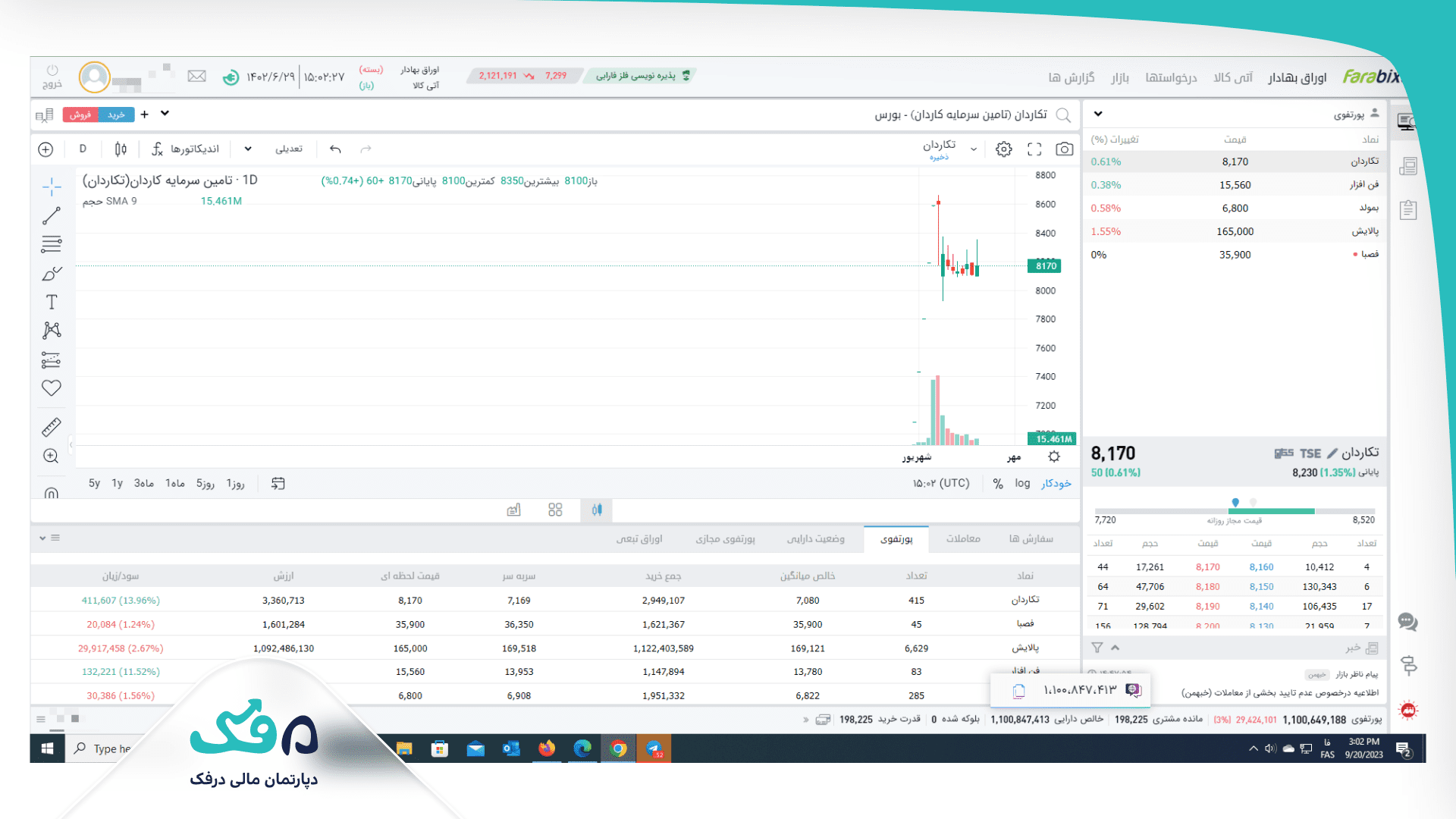Open the chart patterns tool
The width and height of the screenshot is (1456, 819).
pos(52,331)
